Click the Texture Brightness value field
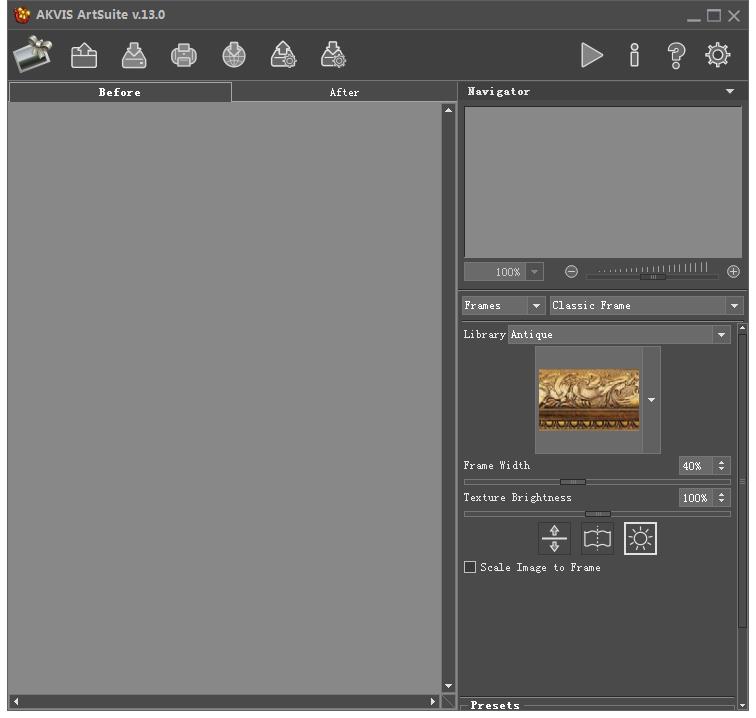This screenshot has width=756, height=718. pos(695,498)
